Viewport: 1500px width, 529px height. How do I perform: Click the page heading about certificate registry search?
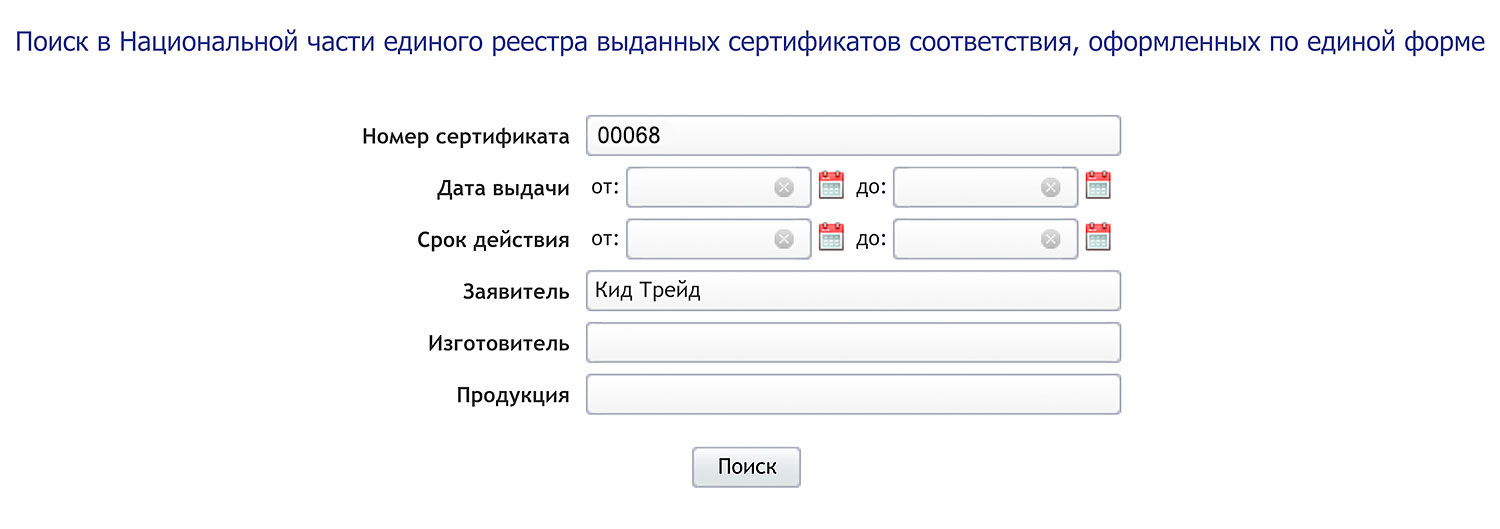click(x=750, y=43)
